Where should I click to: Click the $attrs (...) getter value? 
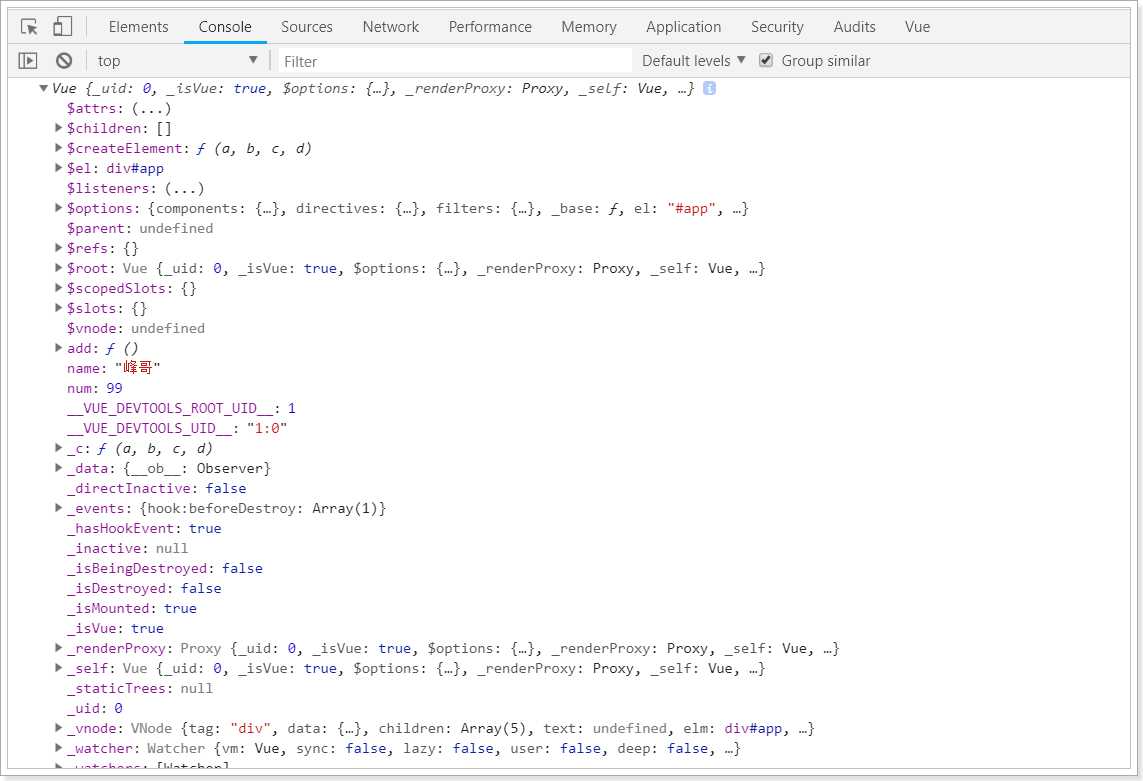pos(152,109)
